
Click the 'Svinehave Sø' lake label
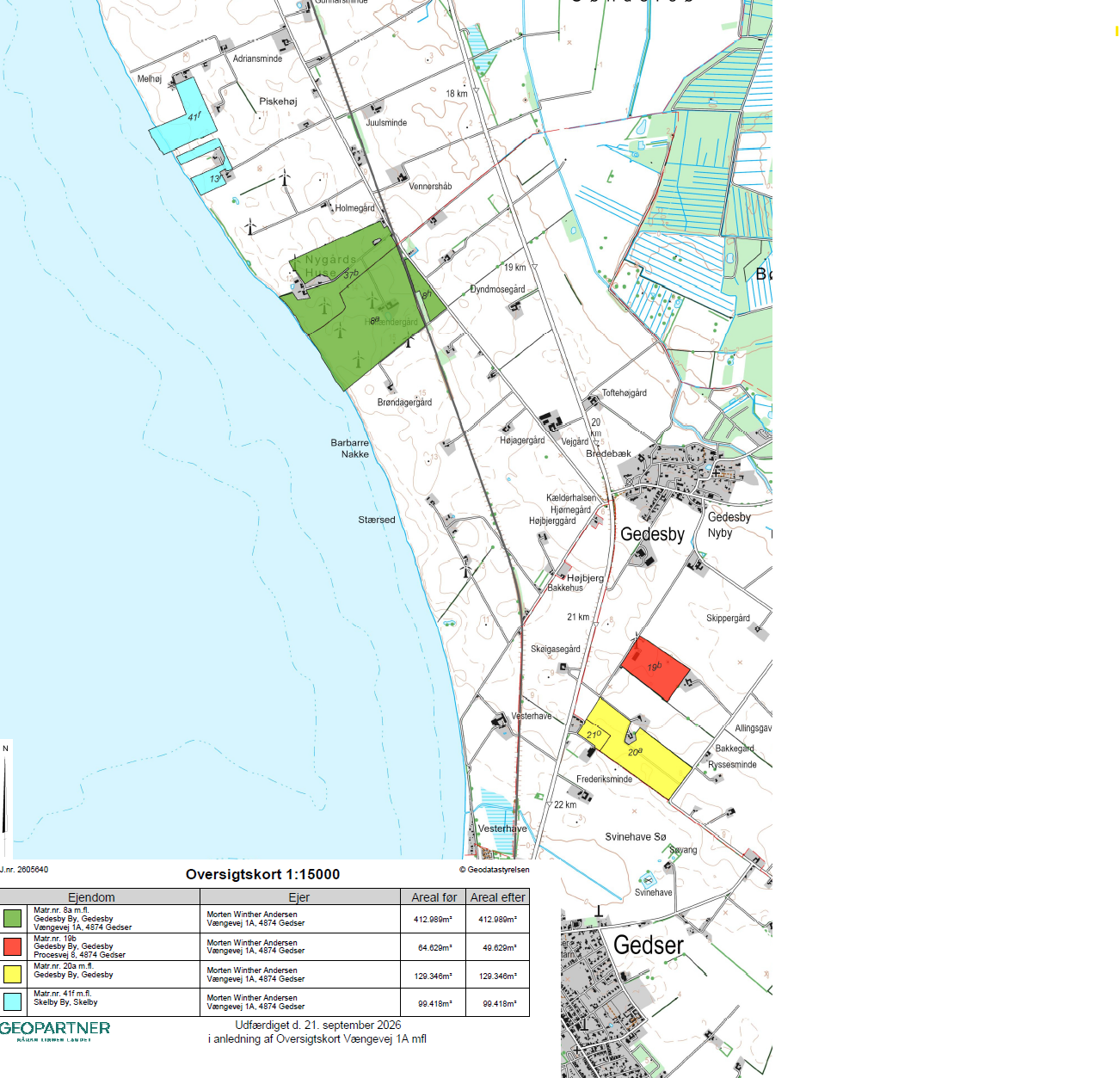pos(636,836)
